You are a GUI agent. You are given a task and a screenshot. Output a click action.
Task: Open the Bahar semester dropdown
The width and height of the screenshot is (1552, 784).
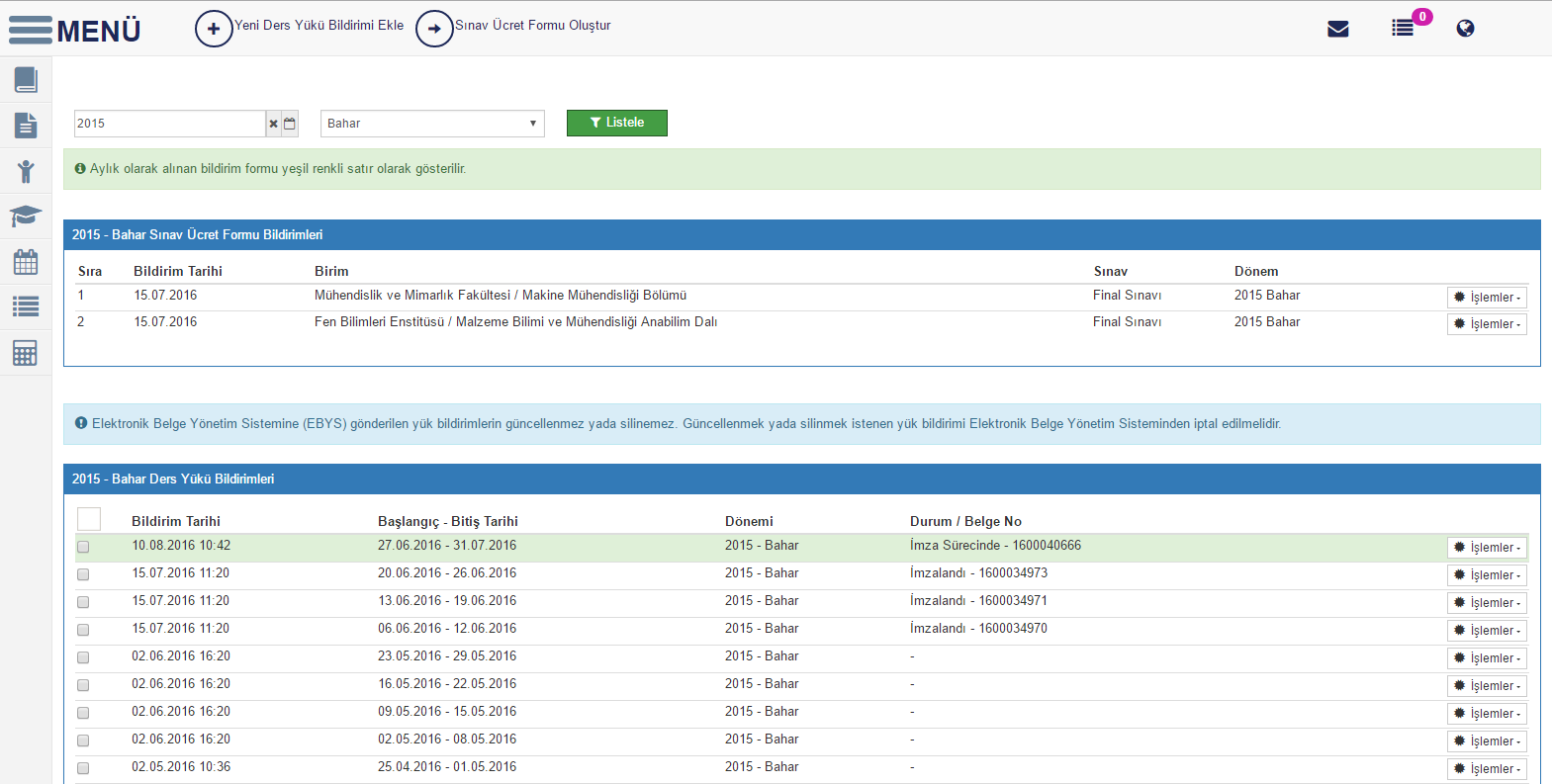tap(432, 124)
